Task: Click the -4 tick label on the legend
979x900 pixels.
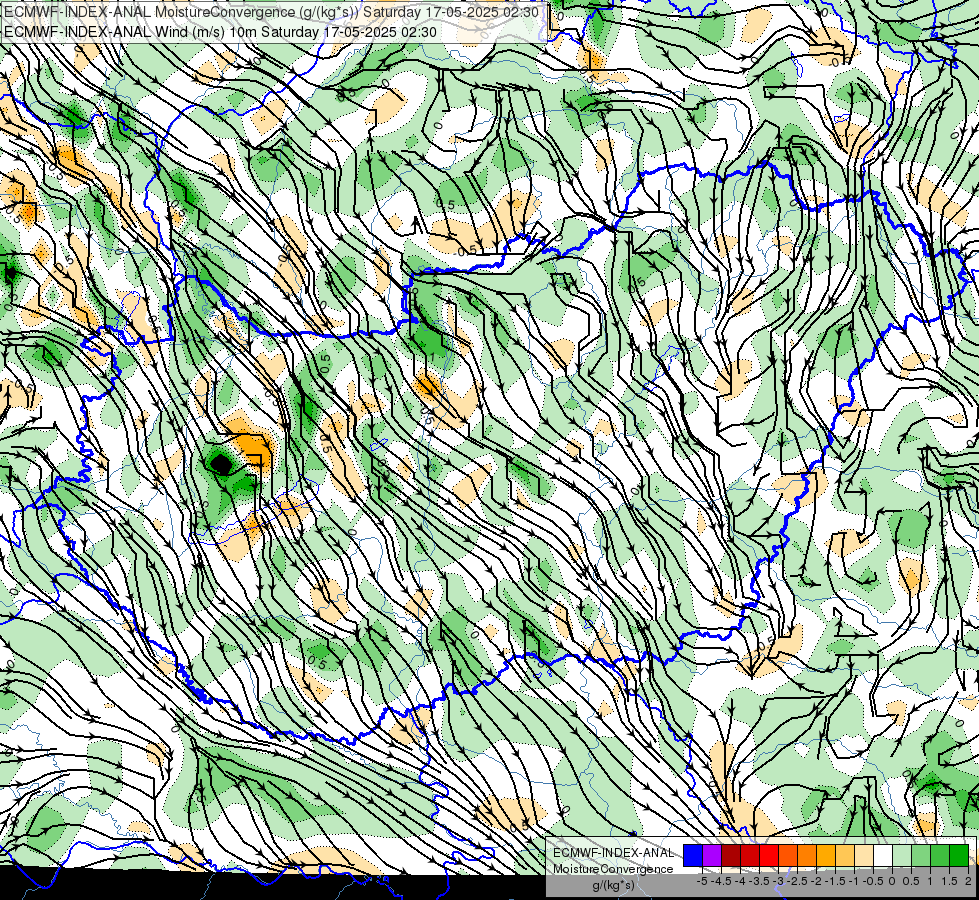Action: 740,881
